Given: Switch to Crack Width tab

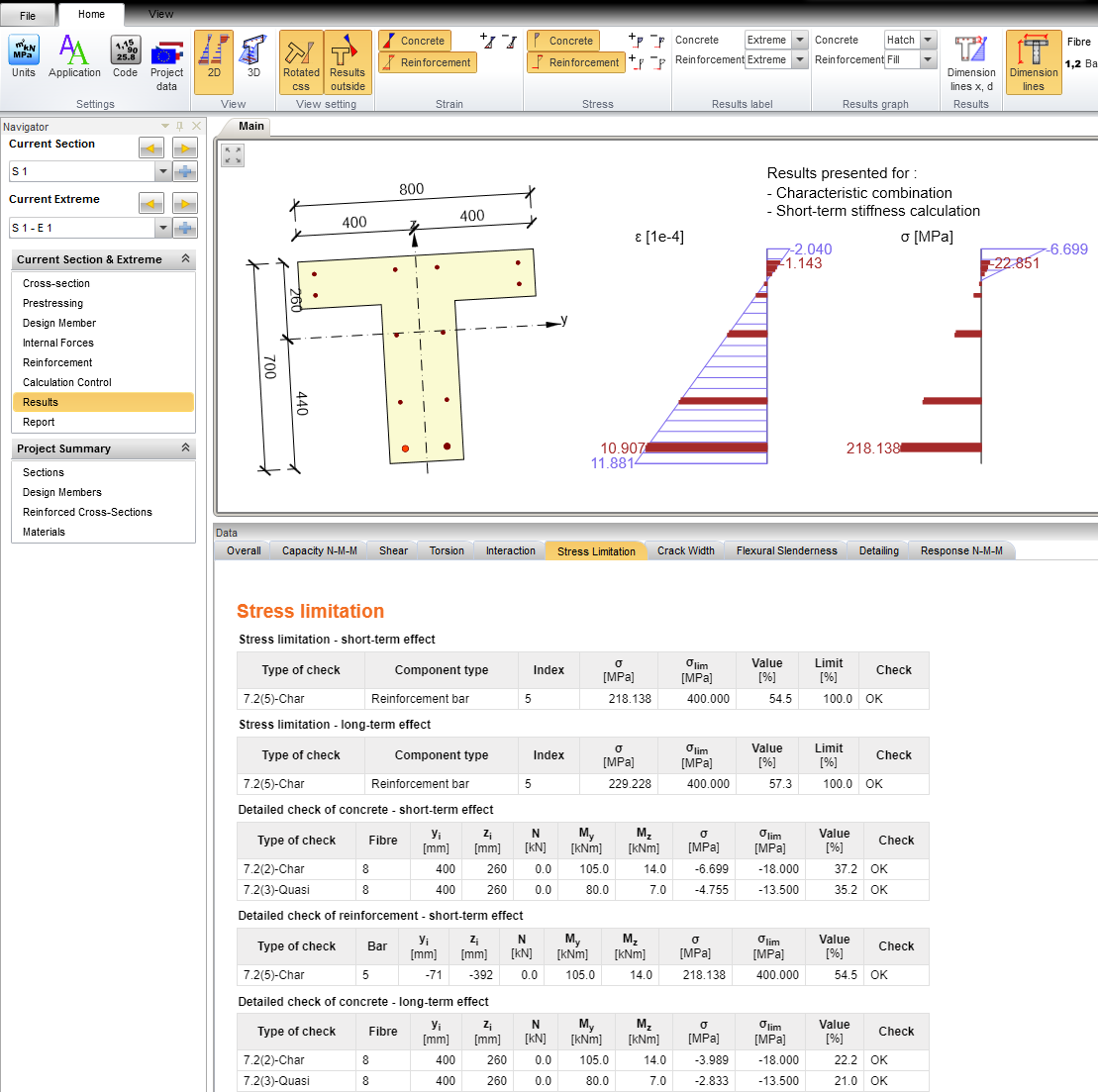Looking at the screenshot, I should pyautogui.click(x=685, y=550).
